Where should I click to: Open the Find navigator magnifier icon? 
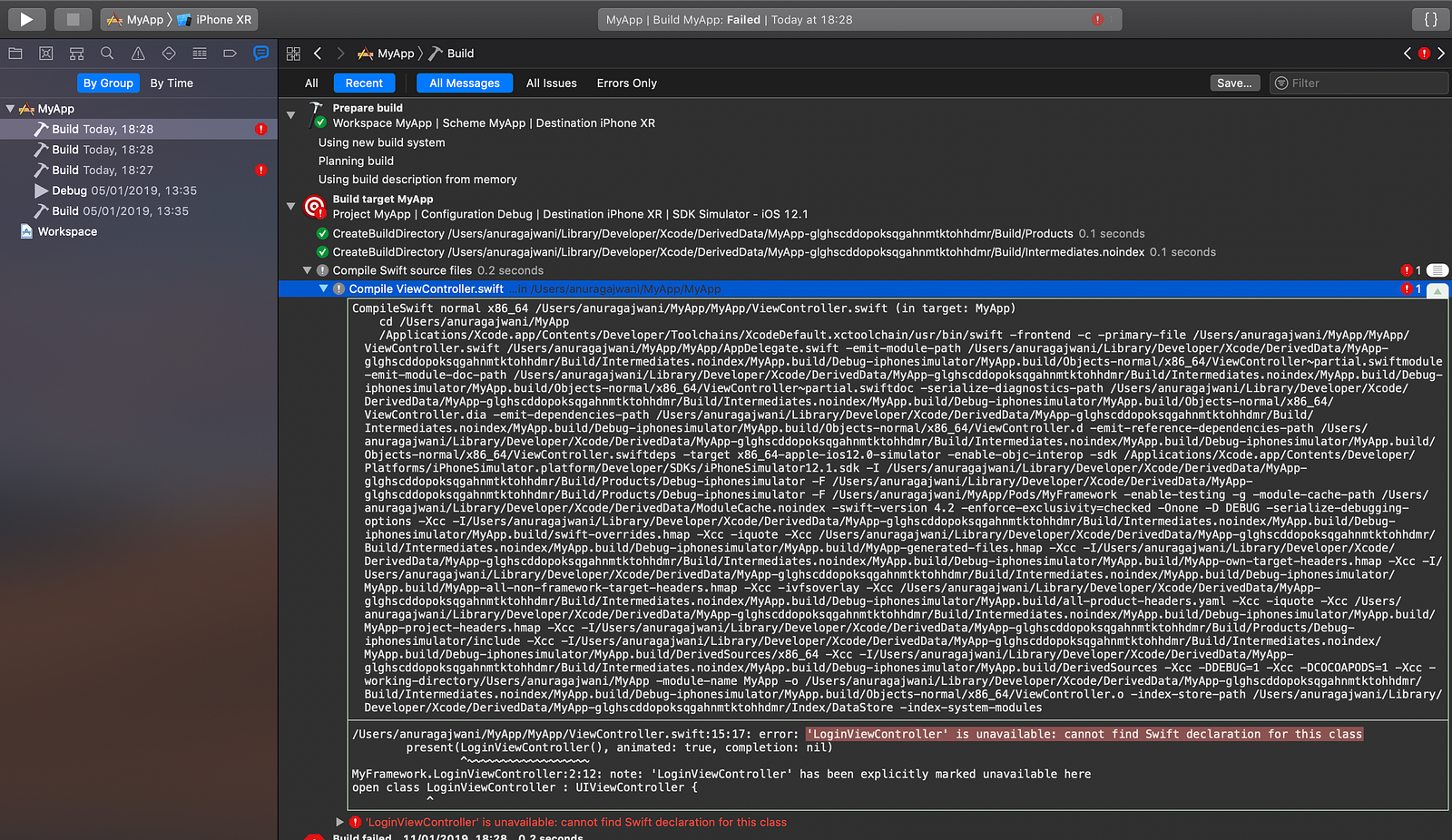click(x=107, y=54)
